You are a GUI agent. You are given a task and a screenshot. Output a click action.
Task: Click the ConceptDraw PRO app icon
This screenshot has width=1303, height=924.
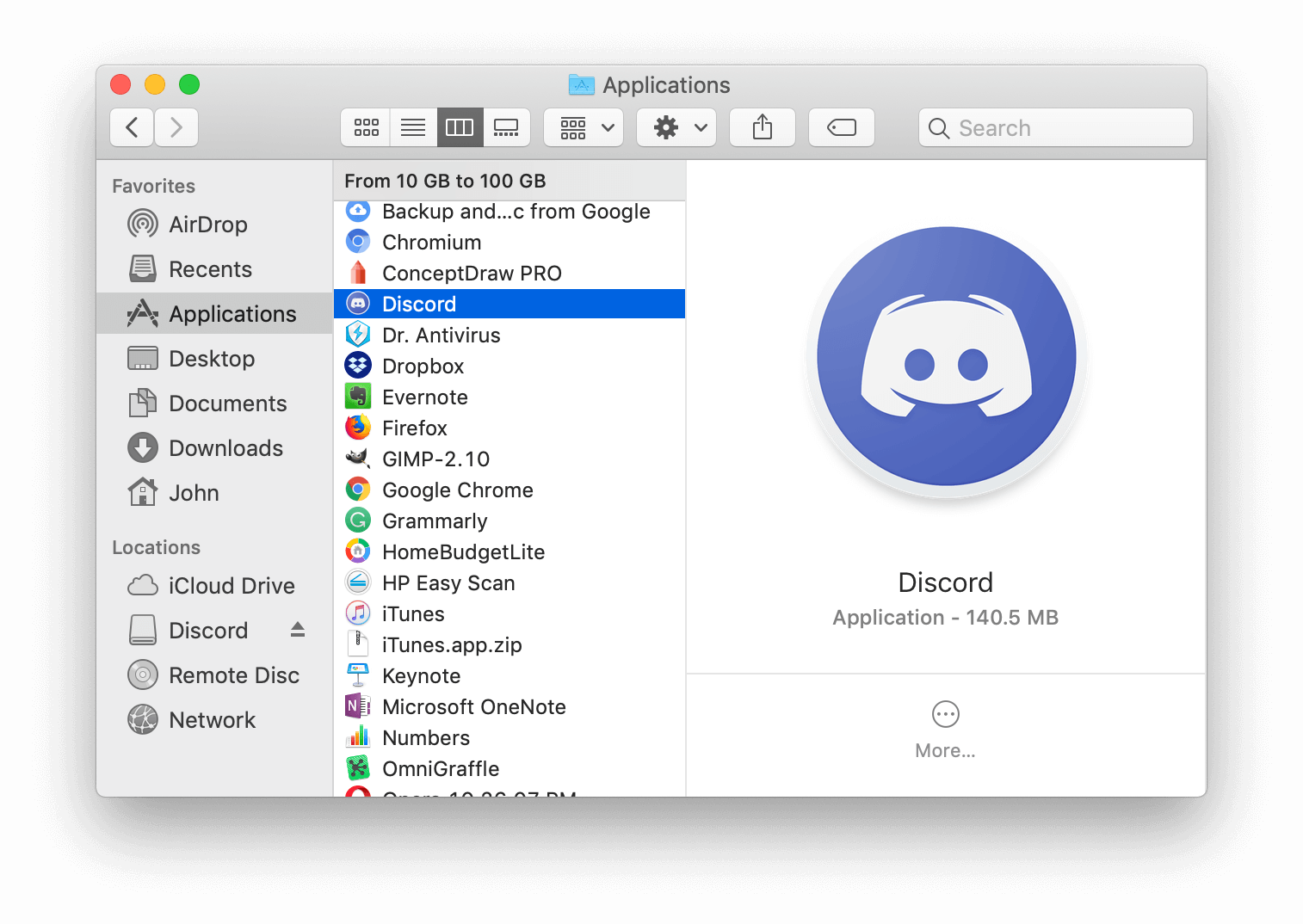[358, 273]
